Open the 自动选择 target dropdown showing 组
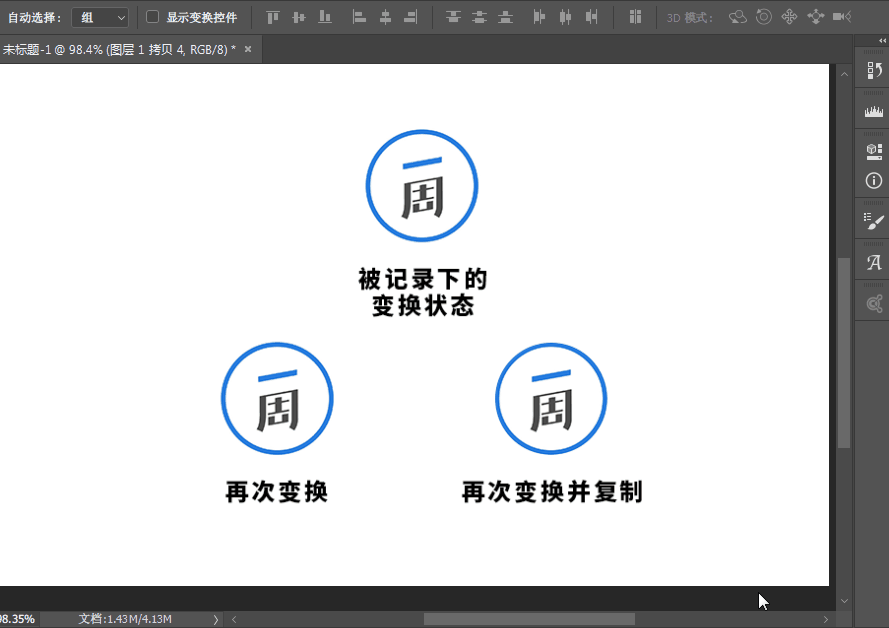Screen dimensions: 889x628 coord(100,17)
